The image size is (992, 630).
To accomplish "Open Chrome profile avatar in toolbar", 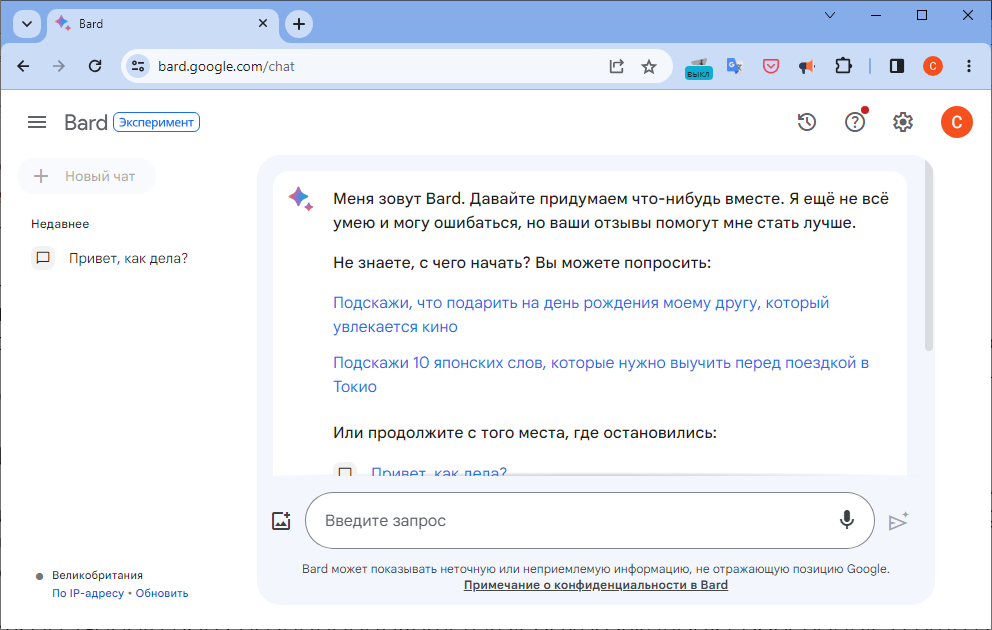I will tap(933, 66).
